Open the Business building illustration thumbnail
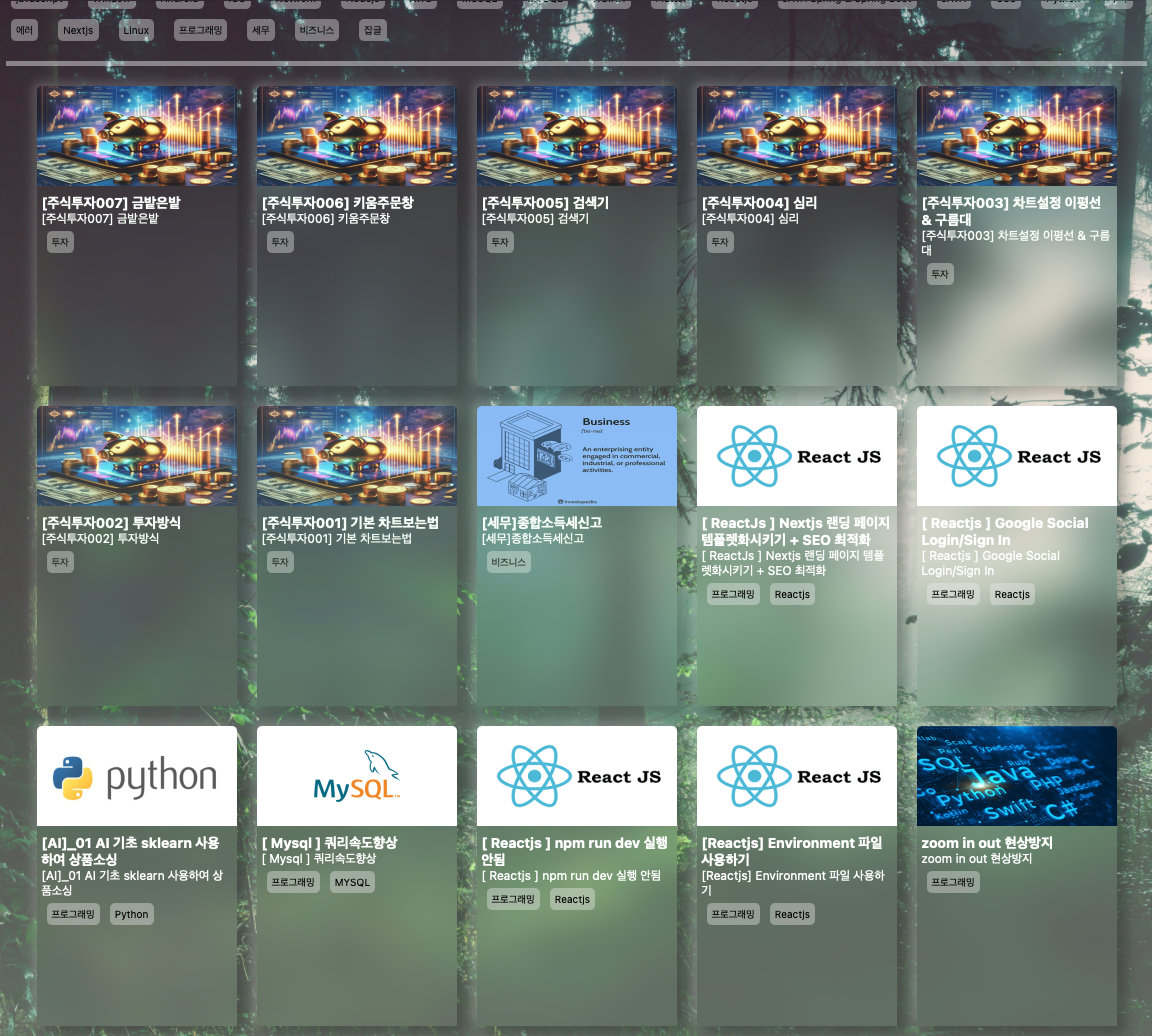 tap(577, 456)
